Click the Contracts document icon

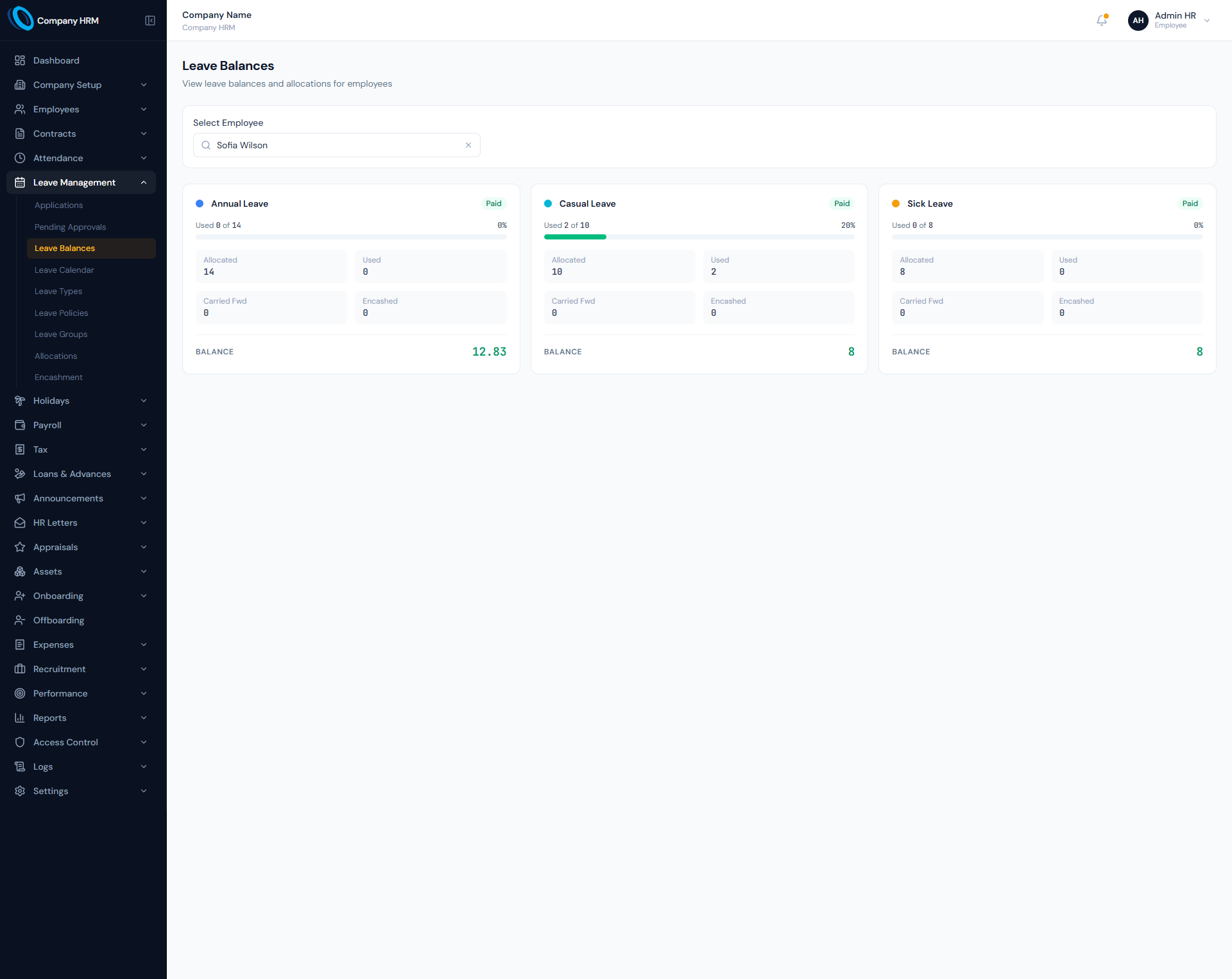20,134
